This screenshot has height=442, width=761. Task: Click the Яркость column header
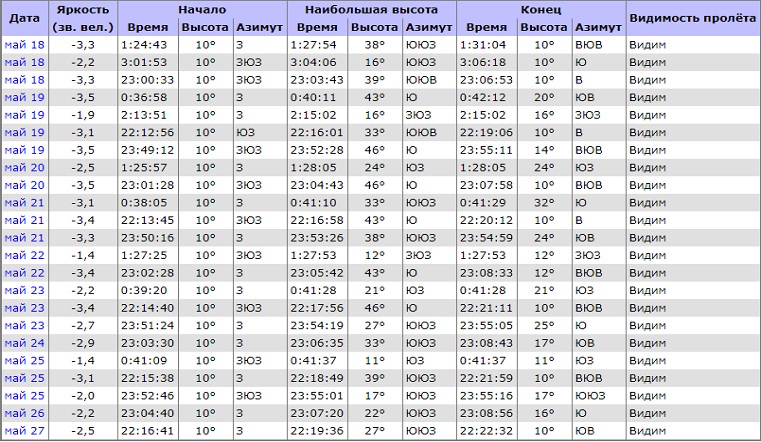pos(84,18)
